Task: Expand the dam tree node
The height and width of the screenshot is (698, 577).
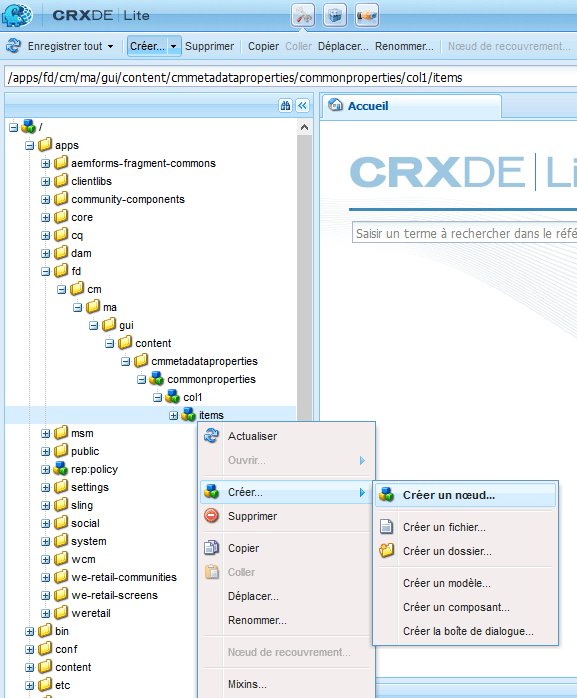Action: 45,253
